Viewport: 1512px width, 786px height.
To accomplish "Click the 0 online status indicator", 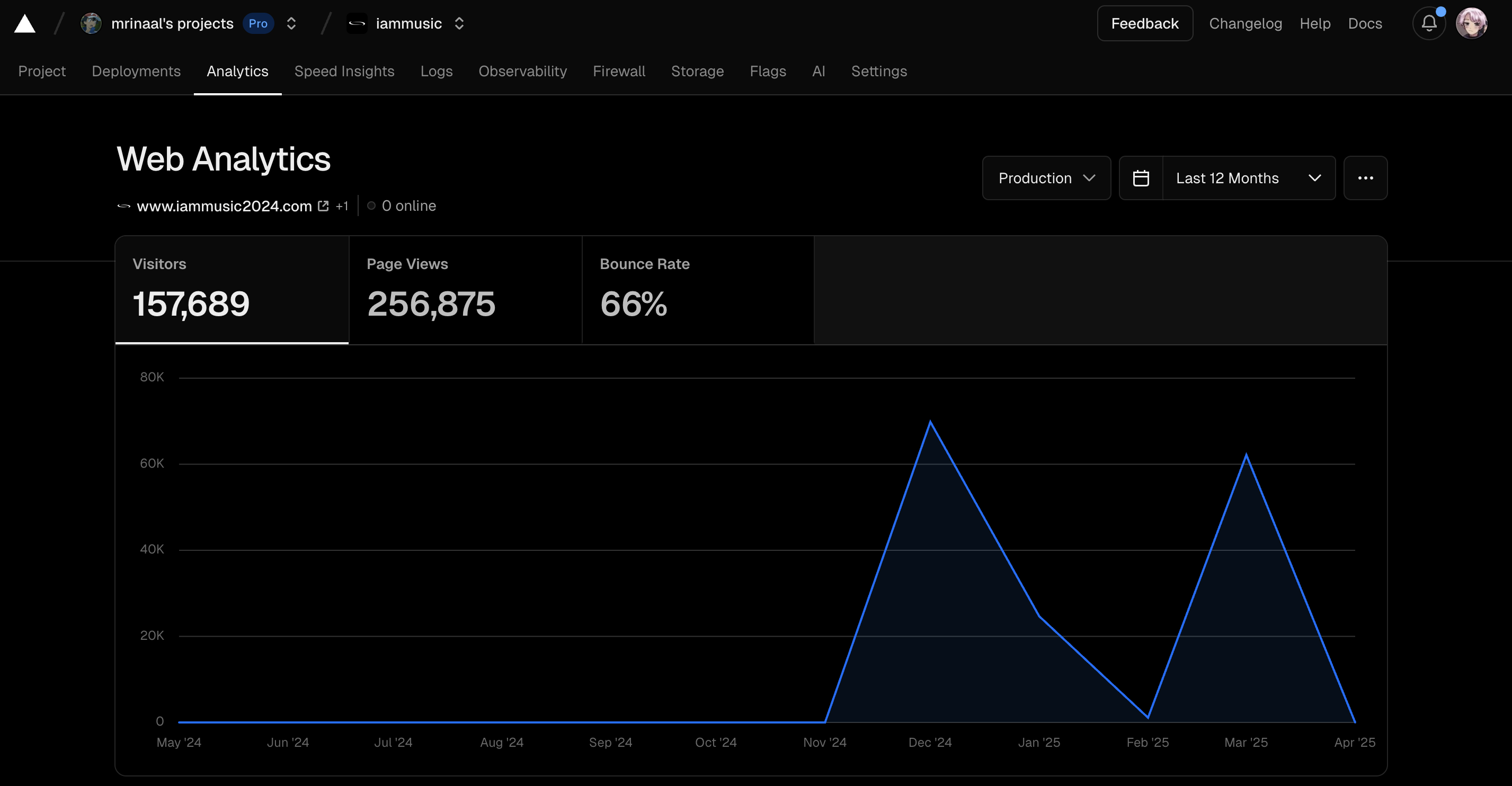I will click(x=402, y=206).
